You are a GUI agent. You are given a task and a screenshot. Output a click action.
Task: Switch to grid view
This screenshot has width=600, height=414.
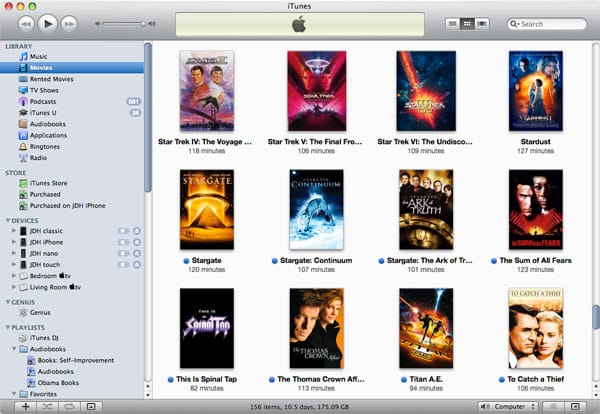pyautogui.click(x=467, y=24)
